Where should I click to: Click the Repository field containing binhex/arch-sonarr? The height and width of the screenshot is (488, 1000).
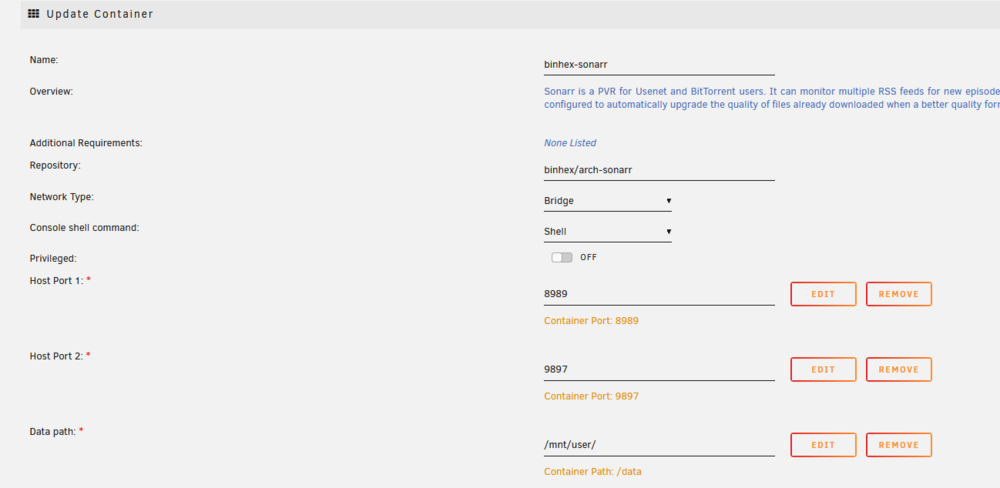click(x=659, y=170)
